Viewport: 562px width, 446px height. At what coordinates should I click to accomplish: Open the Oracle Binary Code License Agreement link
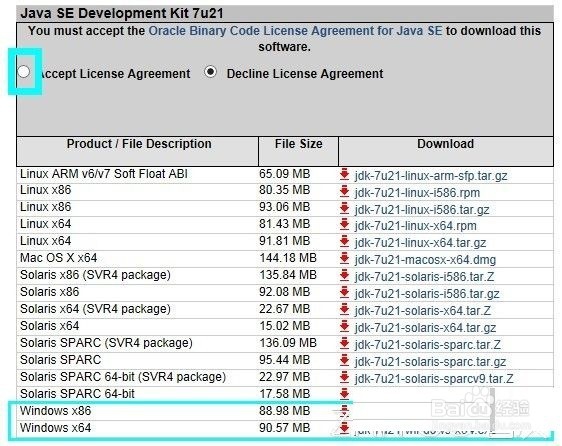295,30
